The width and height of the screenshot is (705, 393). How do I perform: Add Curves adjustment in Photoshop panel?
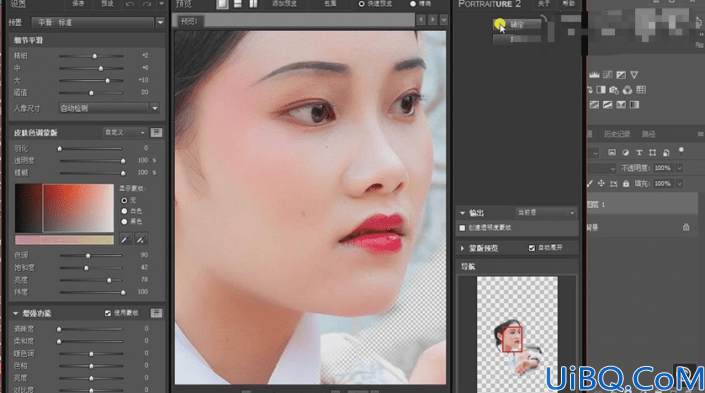pyautogui.click(x=608, y=75)
